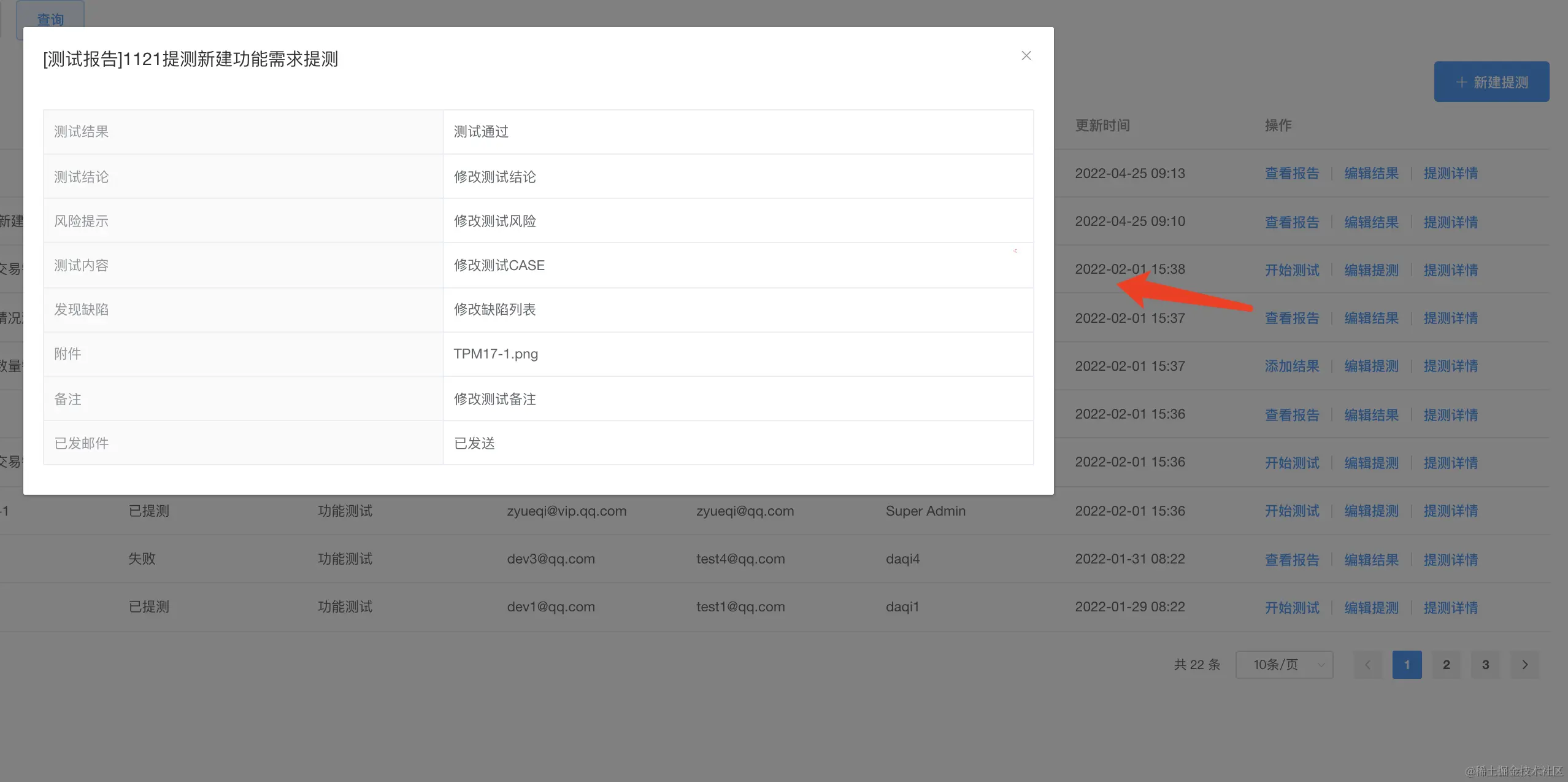Screen dimensions: 1568x782
Task: Click 编辑提测 in daqi1 row
Action: click(x=1371, y=608)
